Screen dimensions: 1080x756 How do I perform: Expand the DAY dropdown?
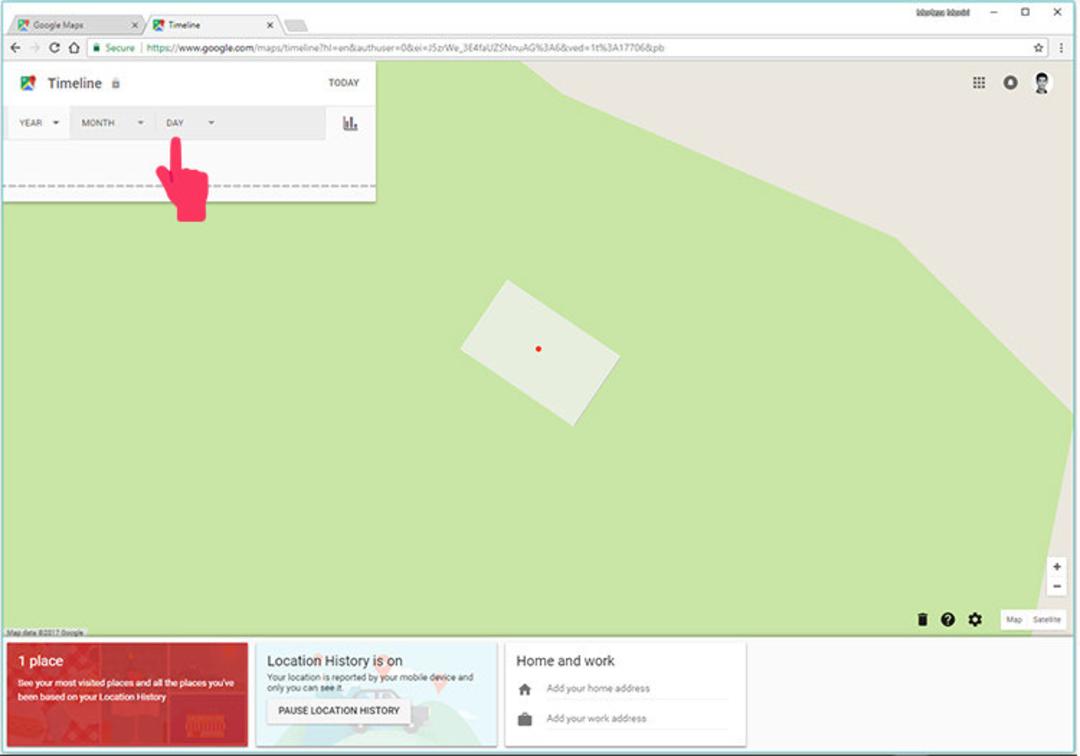(x=190, y=123)
